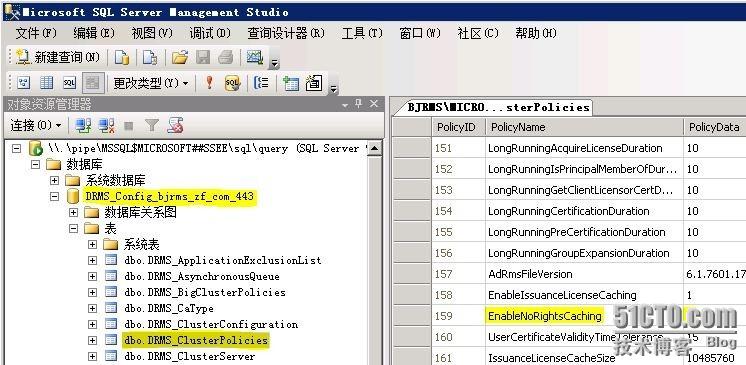Expand dbo.DRMS_ClusterPolicies table node

pyautogui.click(x=92, y=340)
